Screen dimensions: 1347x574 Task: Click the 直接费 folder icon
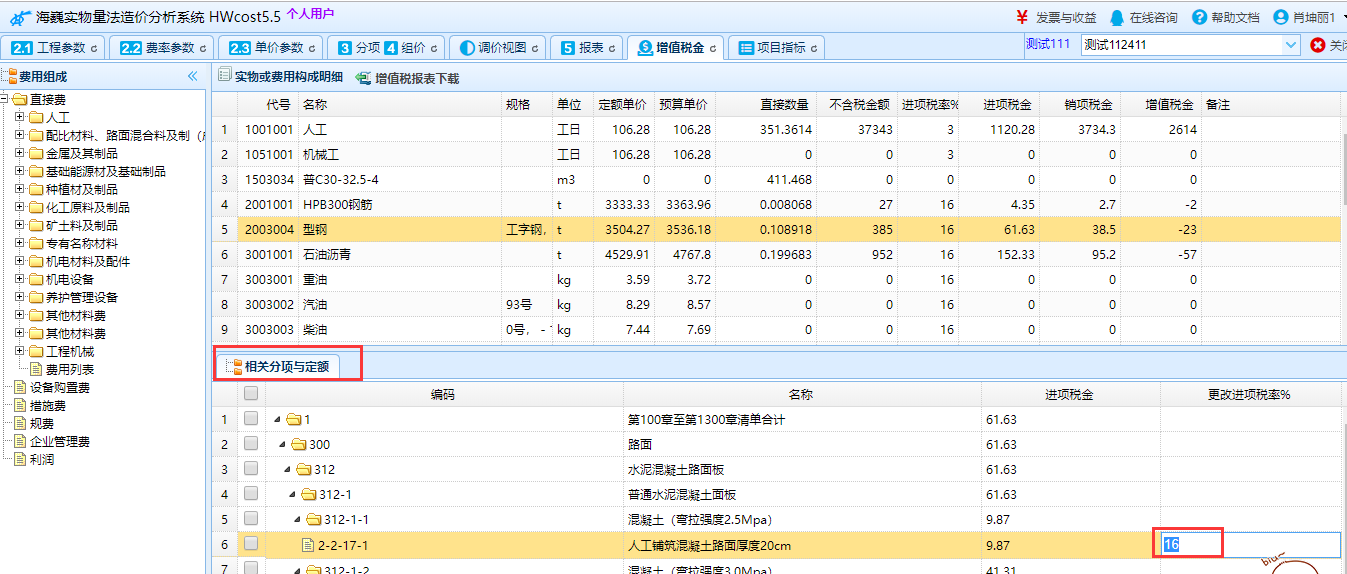click(20, 99)
